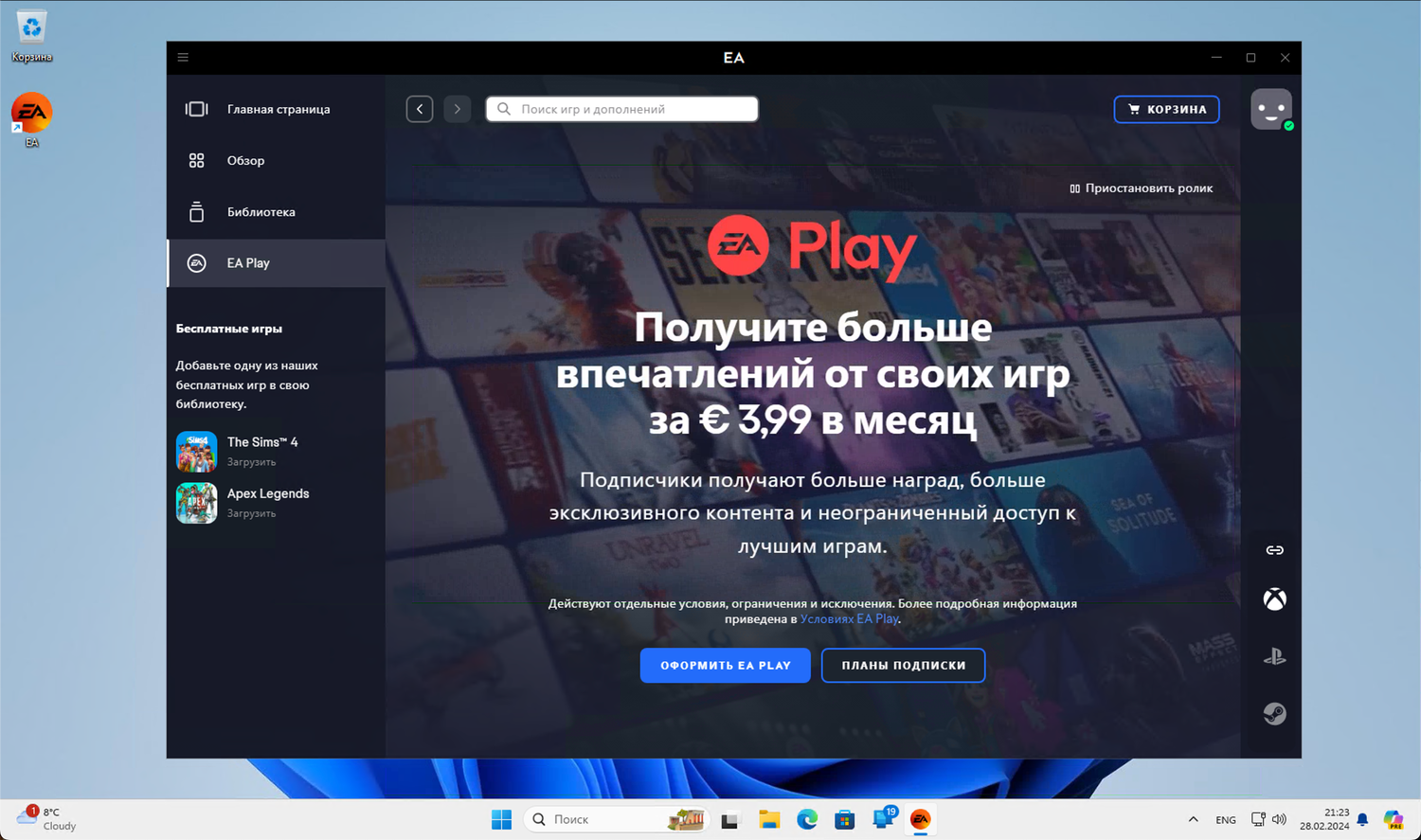Open the Условиях EA Play link
Viewport: 1421px width, 840px height.
(x=850, y=618)
